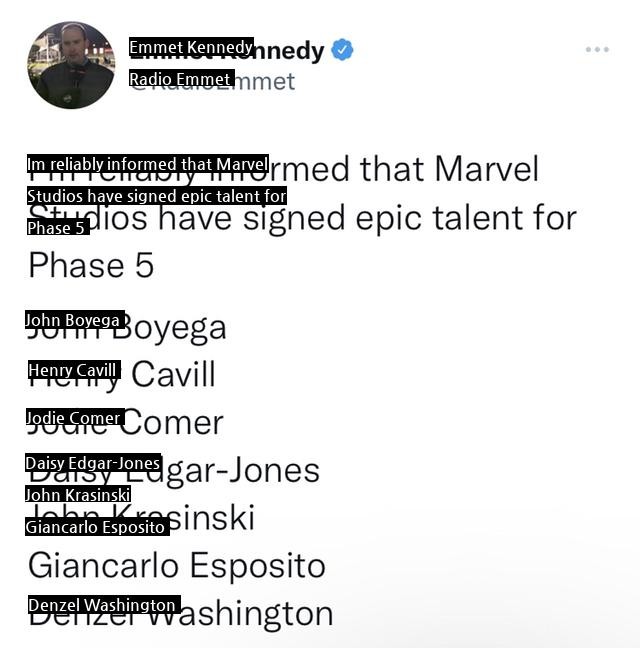Click black caption label "Radio Emmet"

tap(181, 79)
